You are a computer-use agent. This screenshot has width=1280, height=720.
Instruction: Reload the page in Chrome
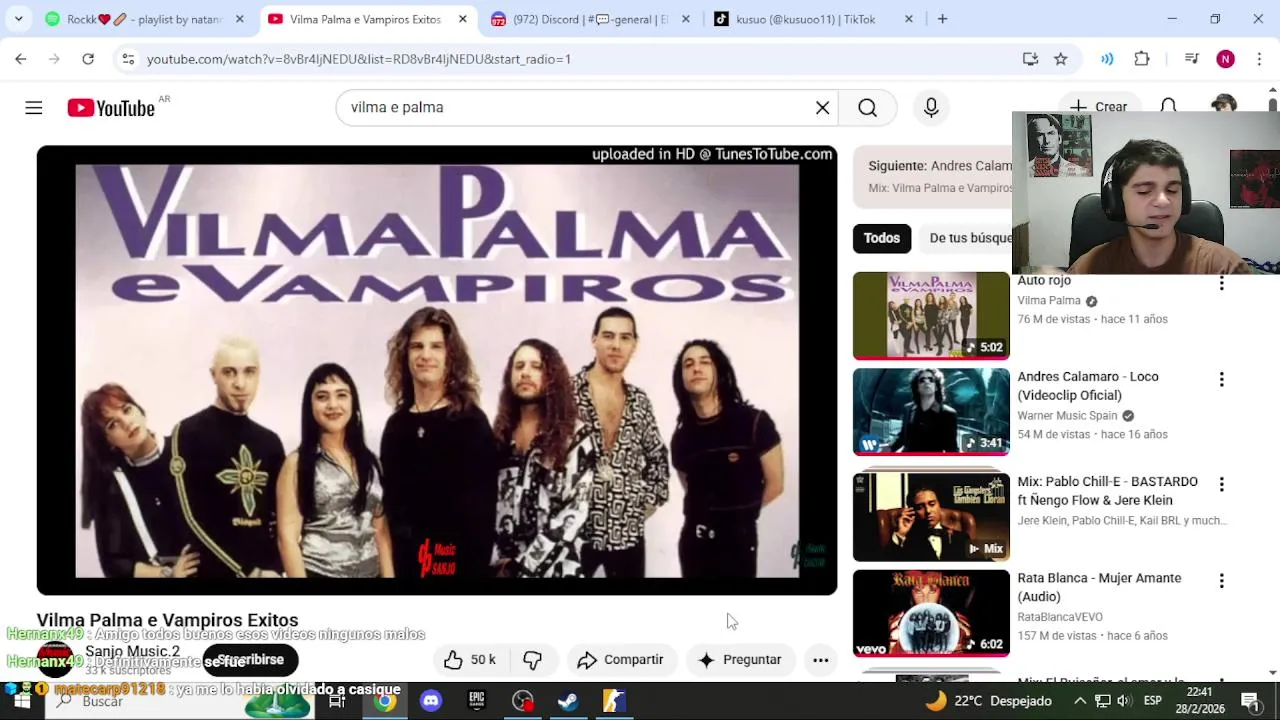click(x=88, y=59)
